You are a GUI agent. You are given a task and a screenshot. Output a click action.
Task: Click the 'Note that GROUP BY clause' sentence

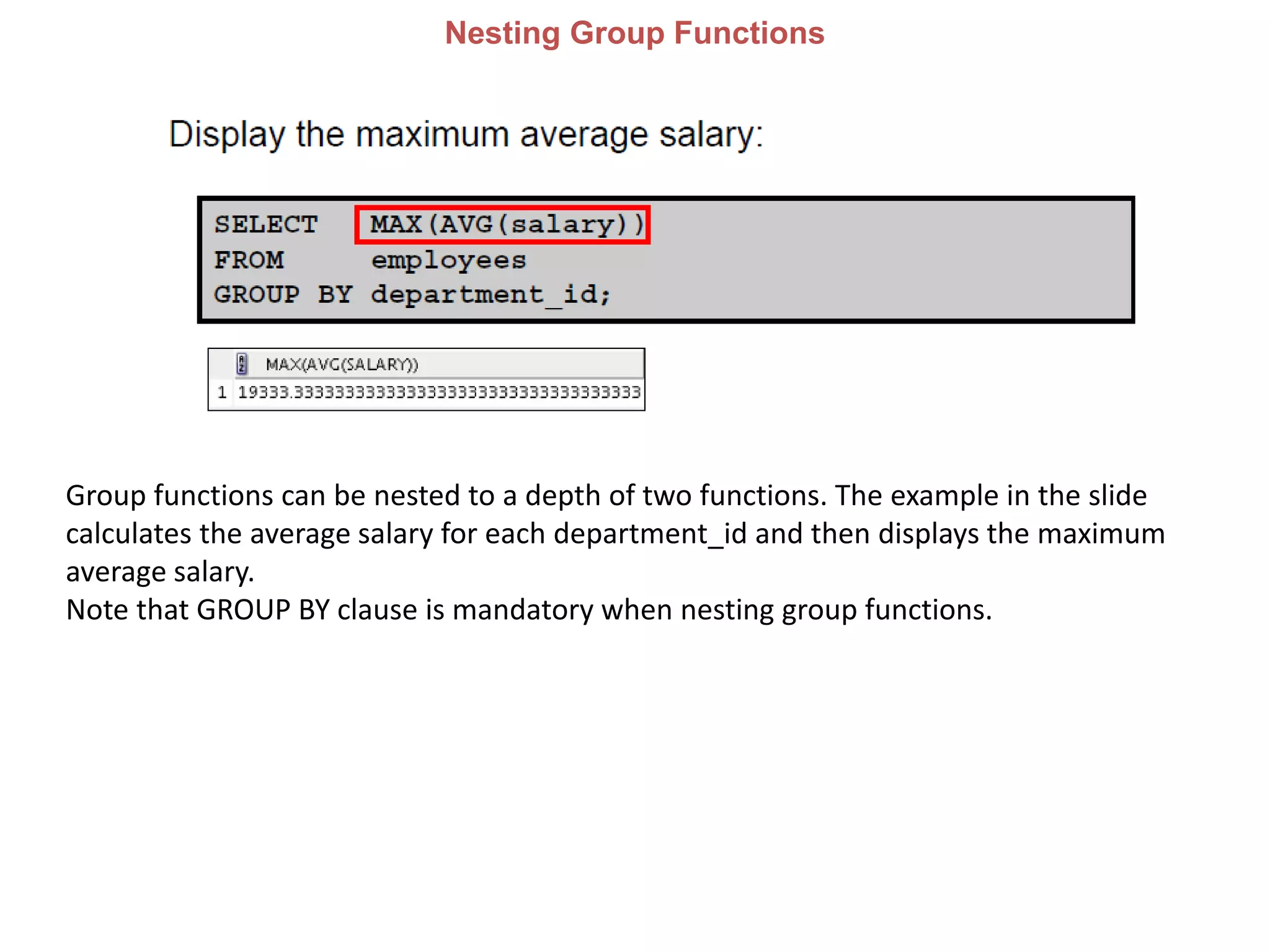(x=529, y=610)
